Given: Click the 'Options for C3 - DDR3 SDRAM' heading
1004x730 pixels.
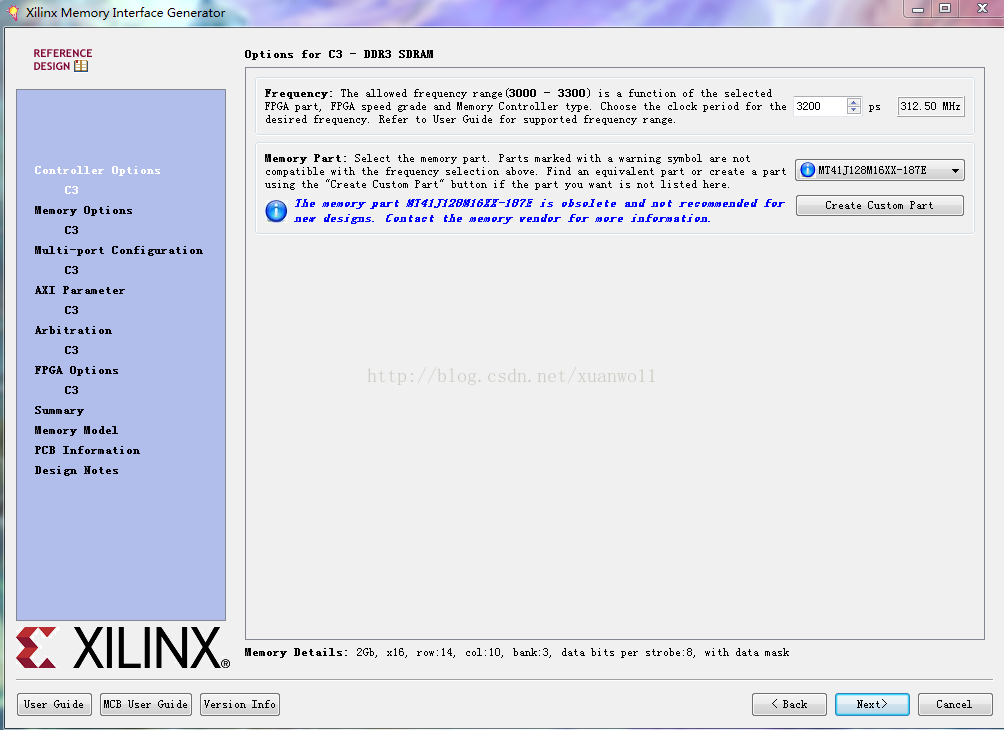Looking at the screenshot, I should [x=339, y=54].
